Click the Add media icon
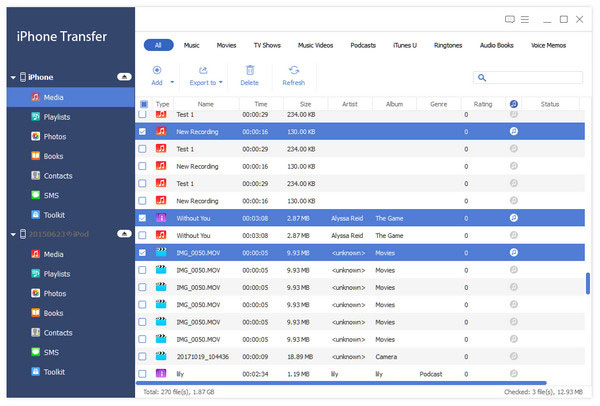 (157, 70)
